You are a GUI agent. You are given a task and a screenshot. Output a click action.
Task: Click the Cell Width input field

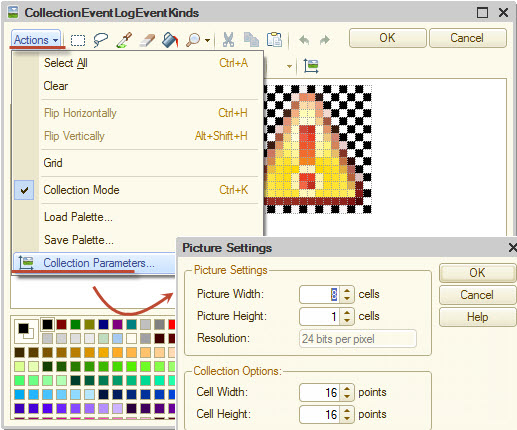pos(319,392)
